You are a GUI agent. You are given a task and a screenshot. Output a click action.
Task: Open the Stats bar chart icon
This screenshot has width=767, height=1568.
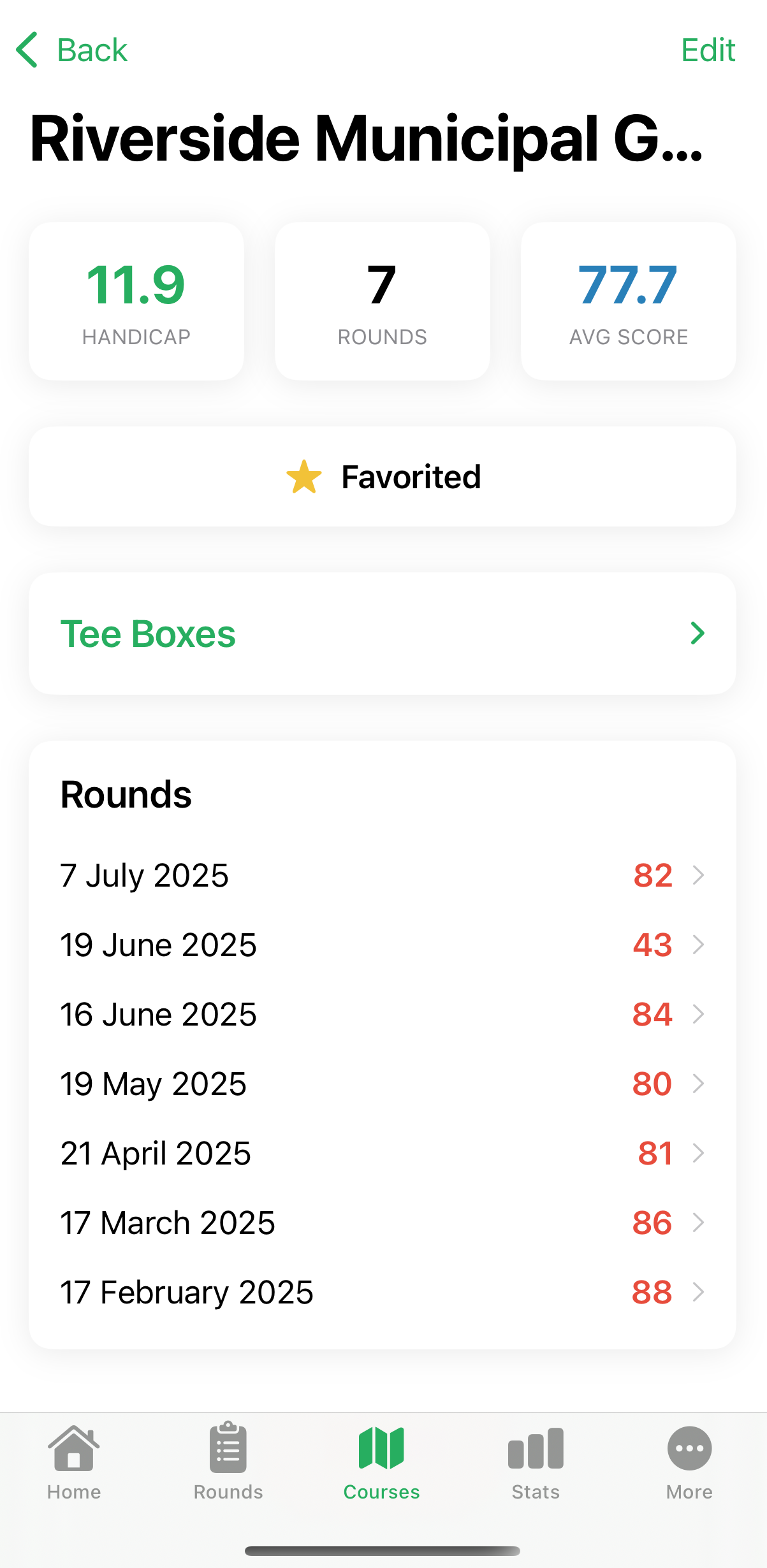[536, 1448]
